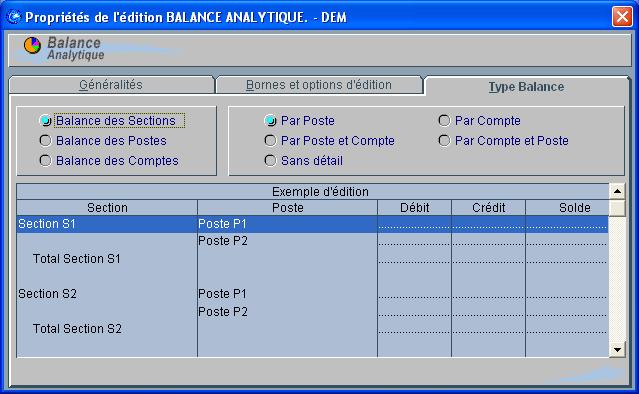Click the Type Balance tab
This screenshot has width=639, height=394.
pos(526,86)
